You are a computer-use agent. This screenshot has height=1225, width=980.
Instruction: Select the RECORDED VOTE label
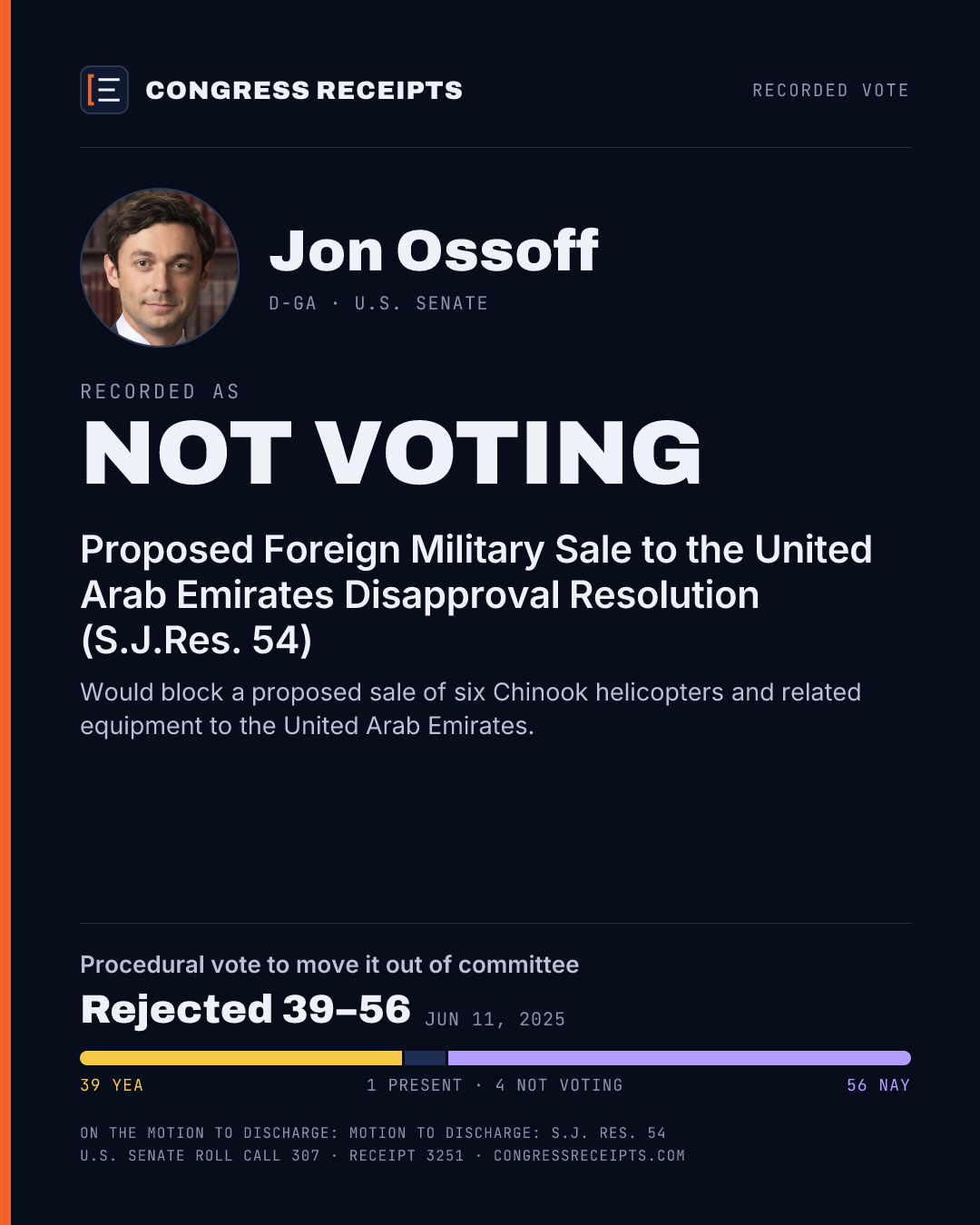tap(830, 91)
